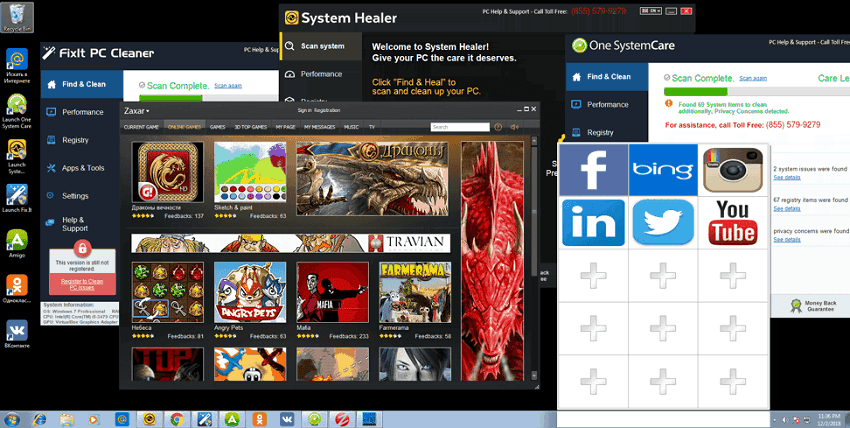
Task: Open the Bing tile shortcut
Action: click(663, 169)
